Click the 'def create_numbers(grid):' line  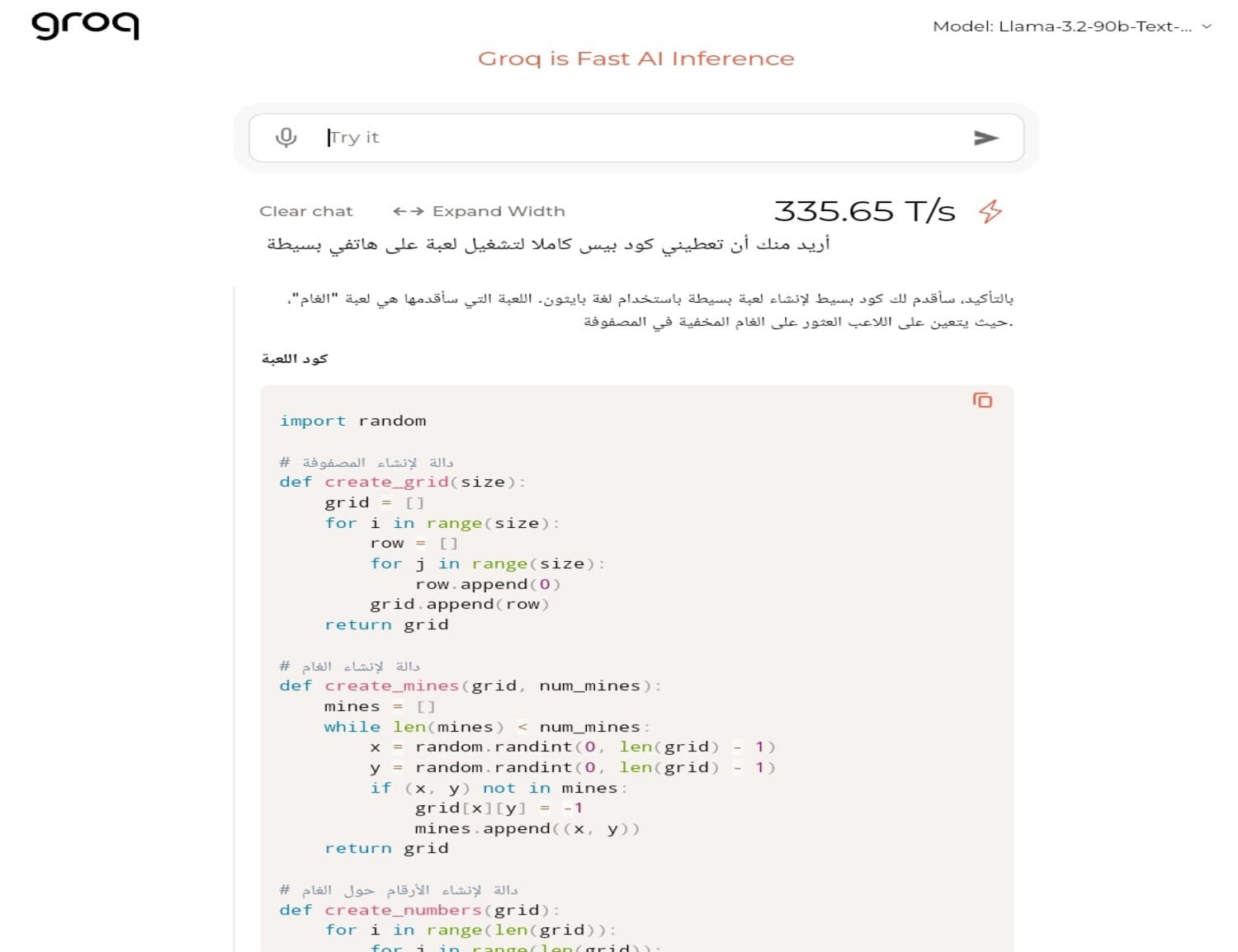(x=420, y=910)
